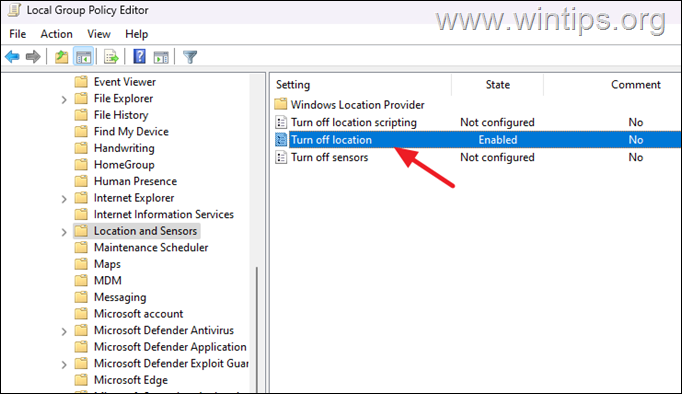Toggle the Show/Hide Console Tree icon
Screen dimensions: 682x394
tap(84, 57)
